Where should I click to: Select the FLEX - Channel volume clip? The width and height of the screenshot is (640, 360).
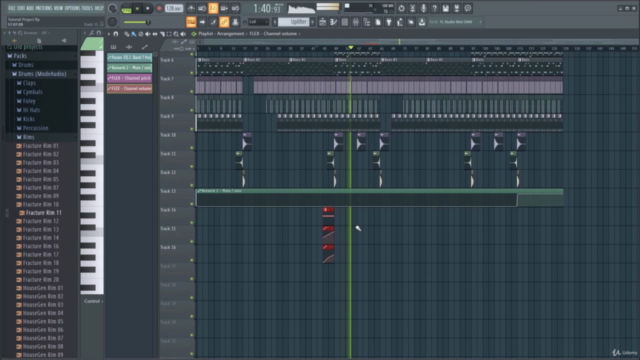[x=129, y=88]
